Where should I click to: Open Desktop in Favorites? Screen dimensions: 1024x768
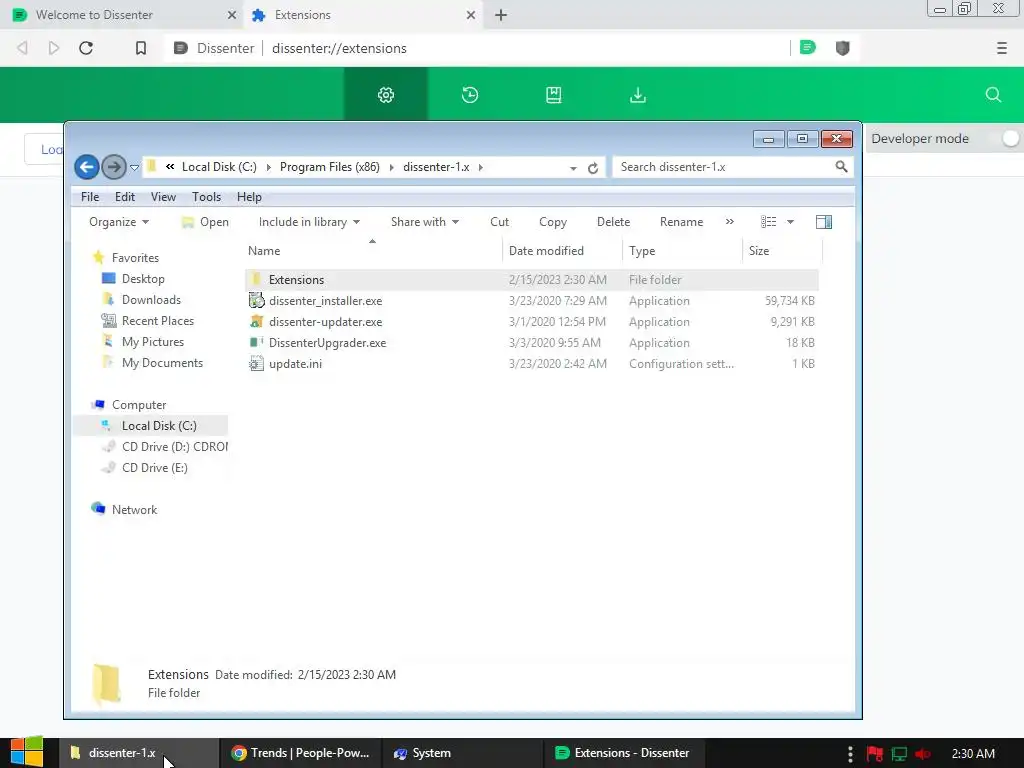click(143, 279)
